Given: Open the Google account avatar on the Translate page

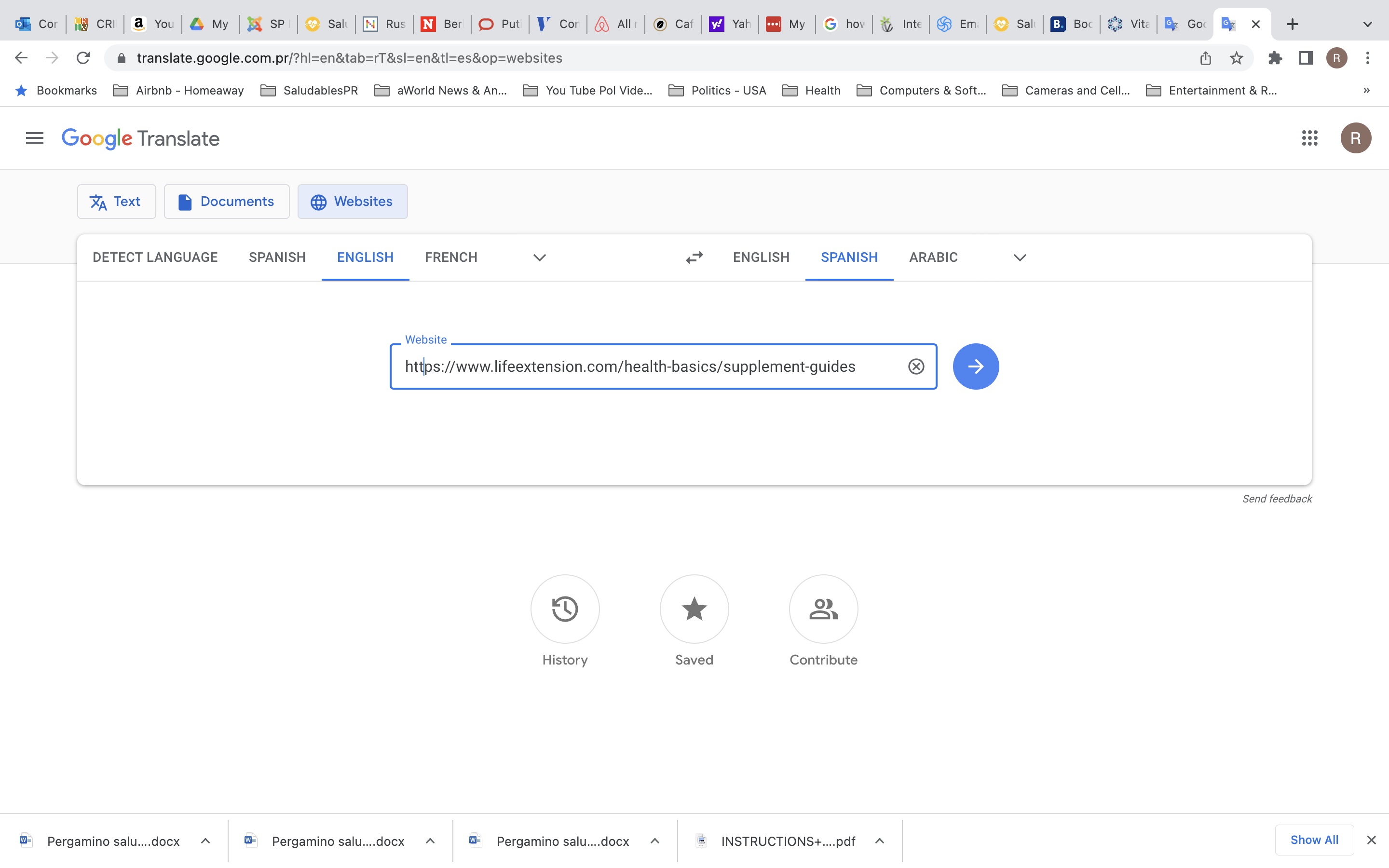Looking at the screenshot, I should tap(1356, 138).
